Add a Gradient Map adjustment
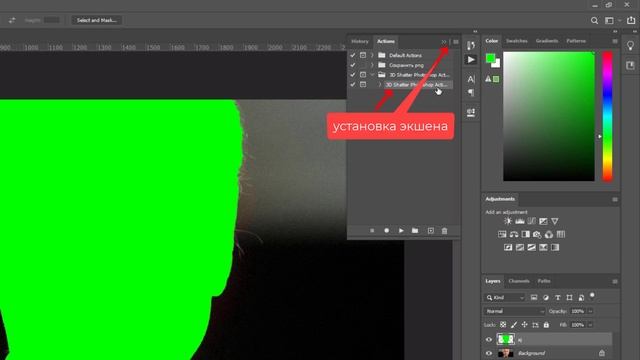 555,247
